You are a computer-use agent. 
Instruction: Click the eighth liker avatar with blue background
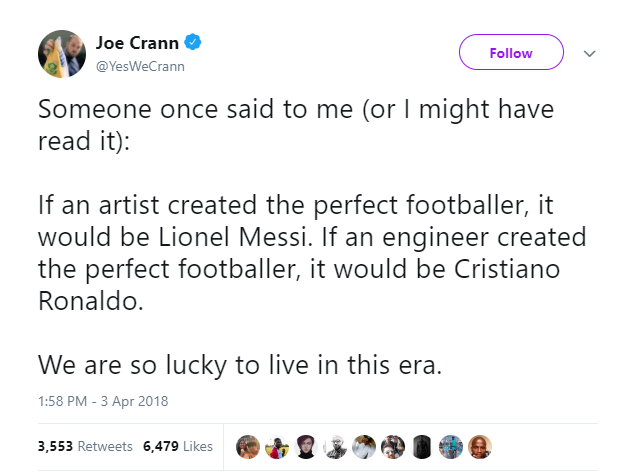[452, 445]
